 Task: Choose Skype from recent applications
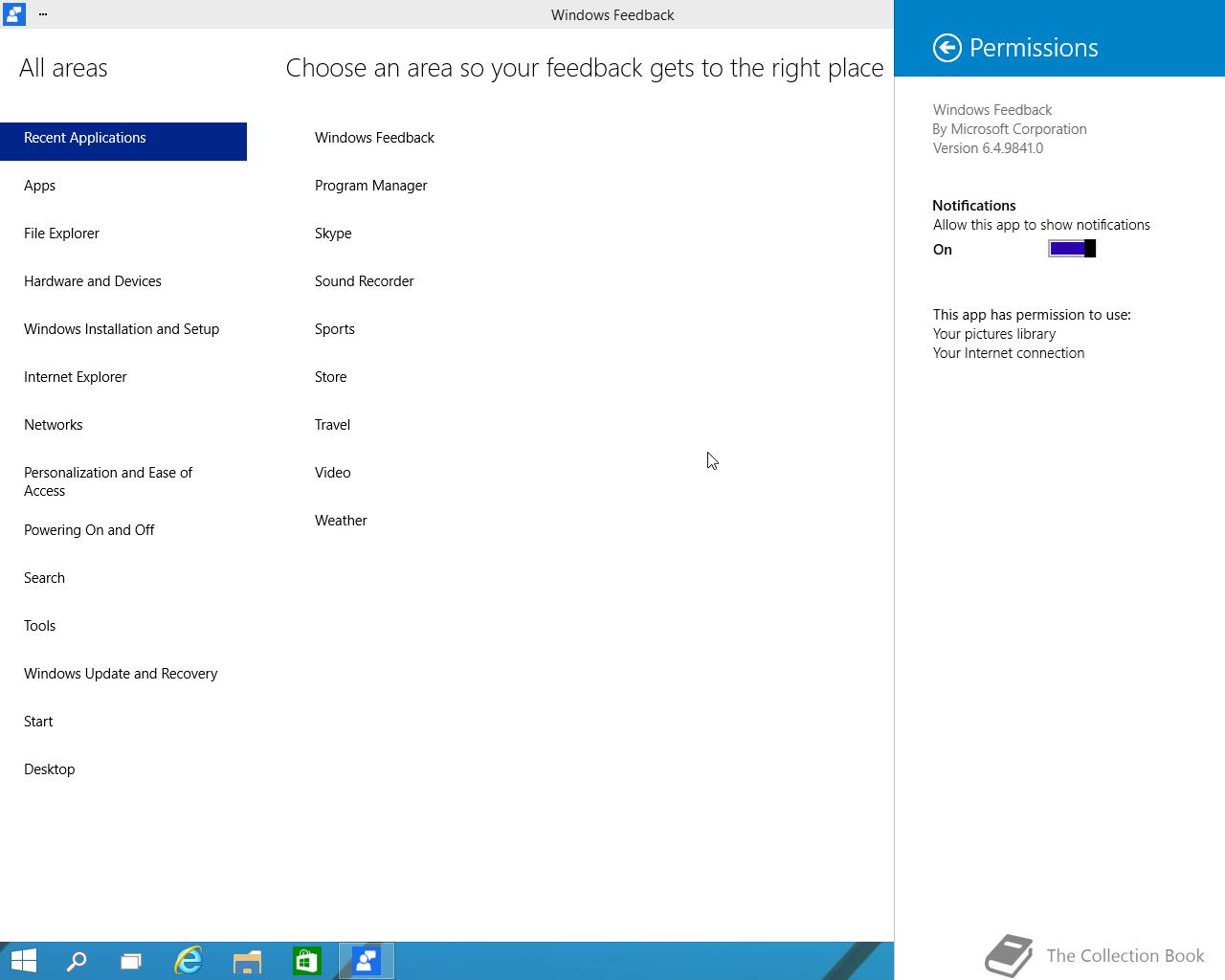click(333, 234)
